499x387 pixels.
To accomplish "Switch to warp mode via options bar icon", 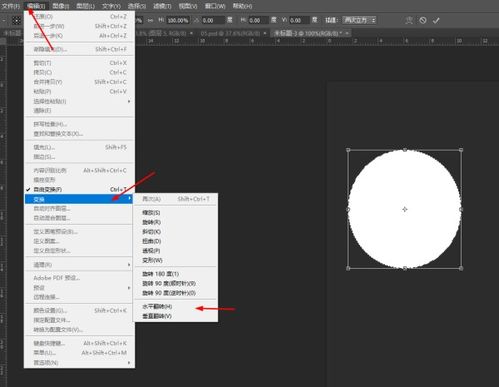I will (409, 20).
